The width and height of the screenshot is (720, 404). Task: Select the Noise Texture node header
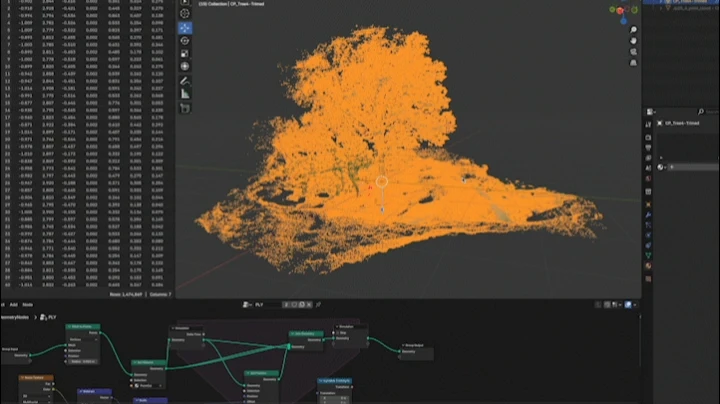point(36,377)
